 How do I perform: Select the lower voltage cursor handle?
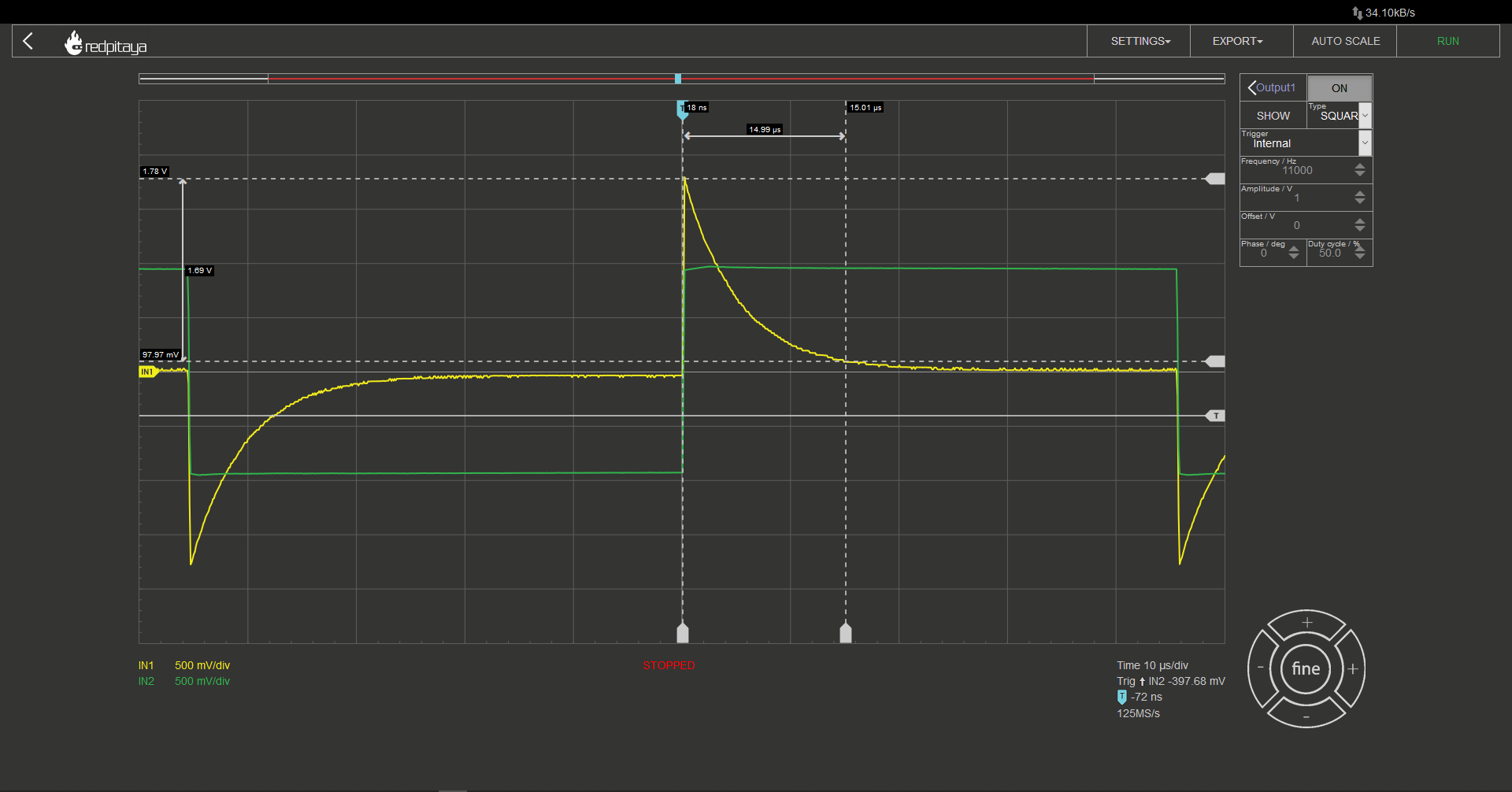1216,361
